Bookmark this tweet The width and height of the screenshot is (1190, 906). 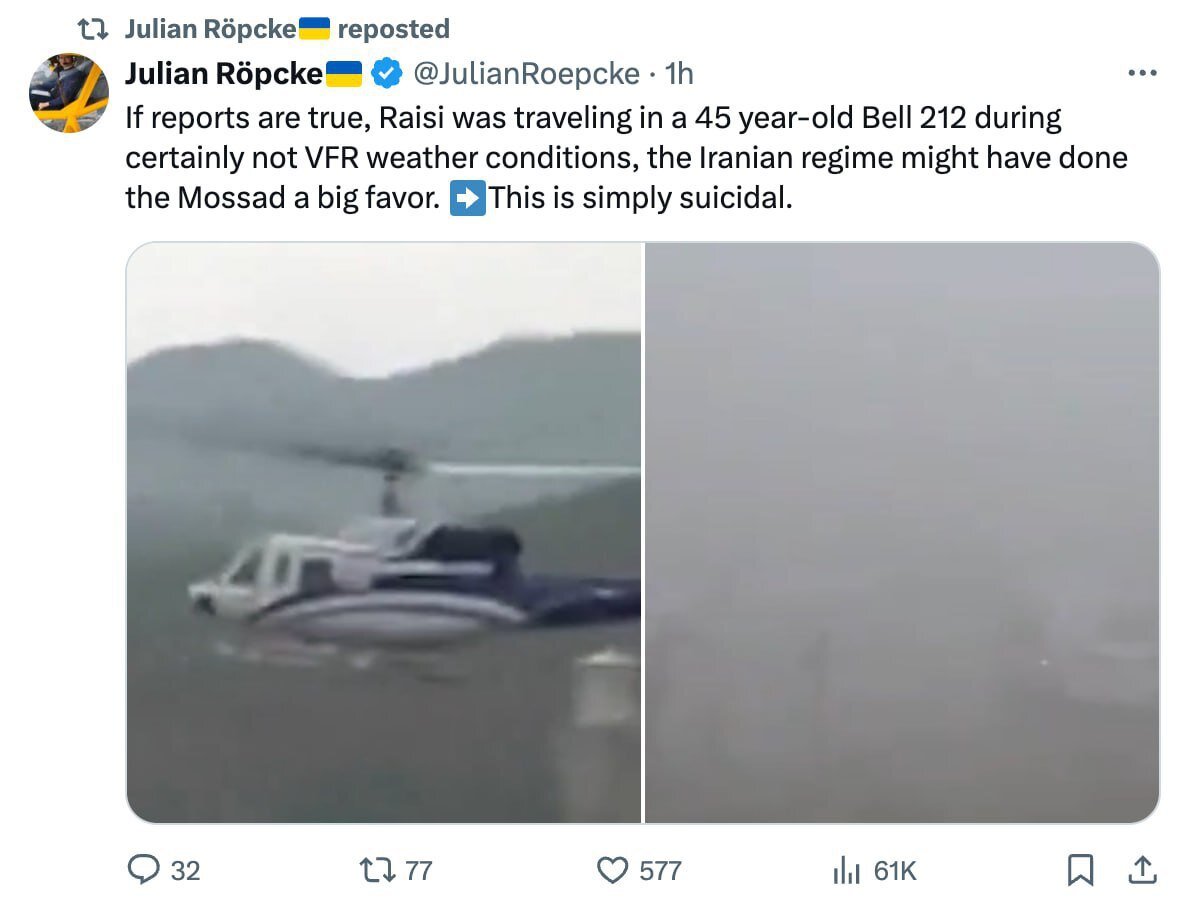pyautogui.click(x=1080, y=870)
